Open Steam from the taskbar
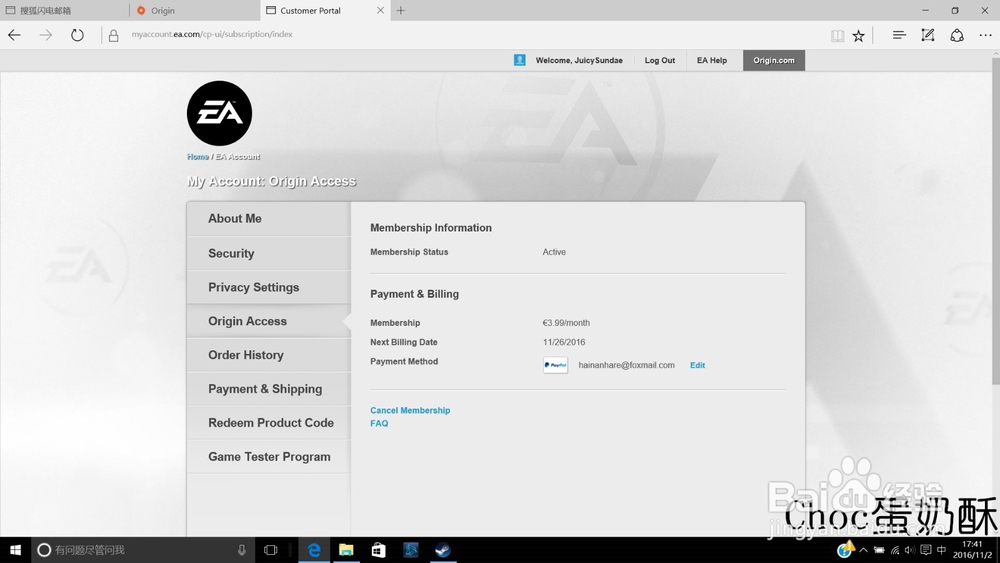The image size is (1000, 563). coord(443,550)
